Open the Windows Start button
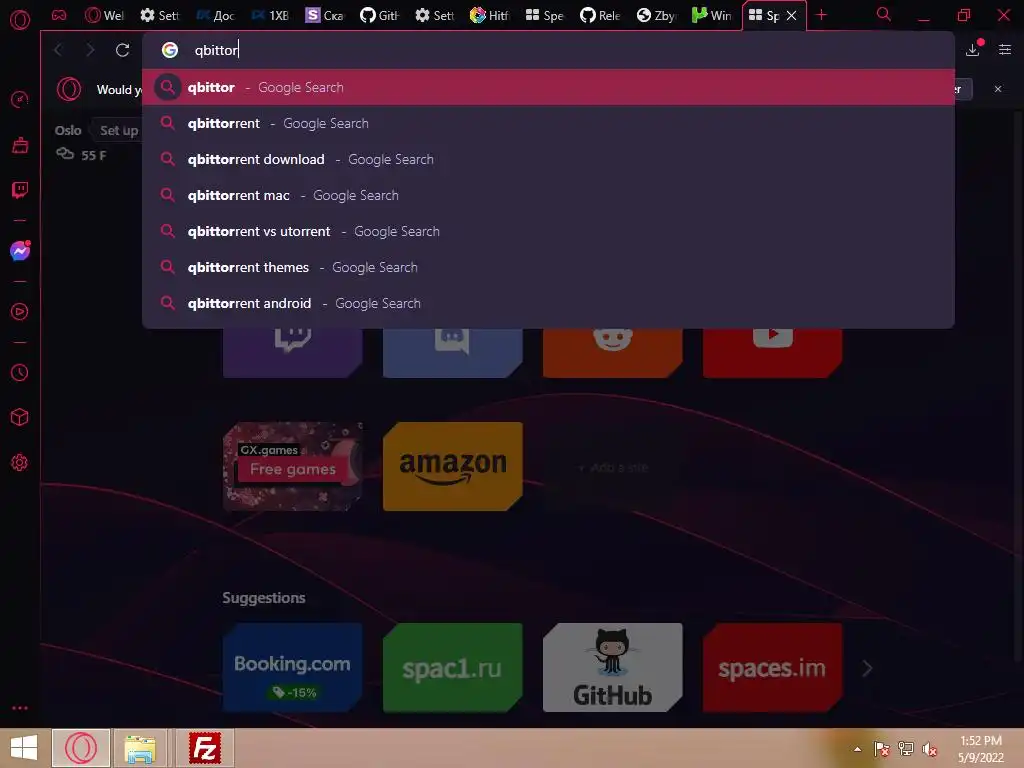1024x768 pixels. [24, 748]
